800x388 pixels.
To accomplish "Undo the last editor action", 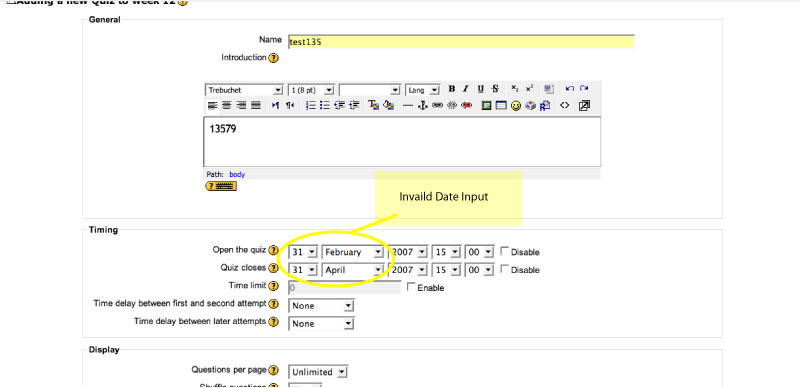I will pos(570,89).
